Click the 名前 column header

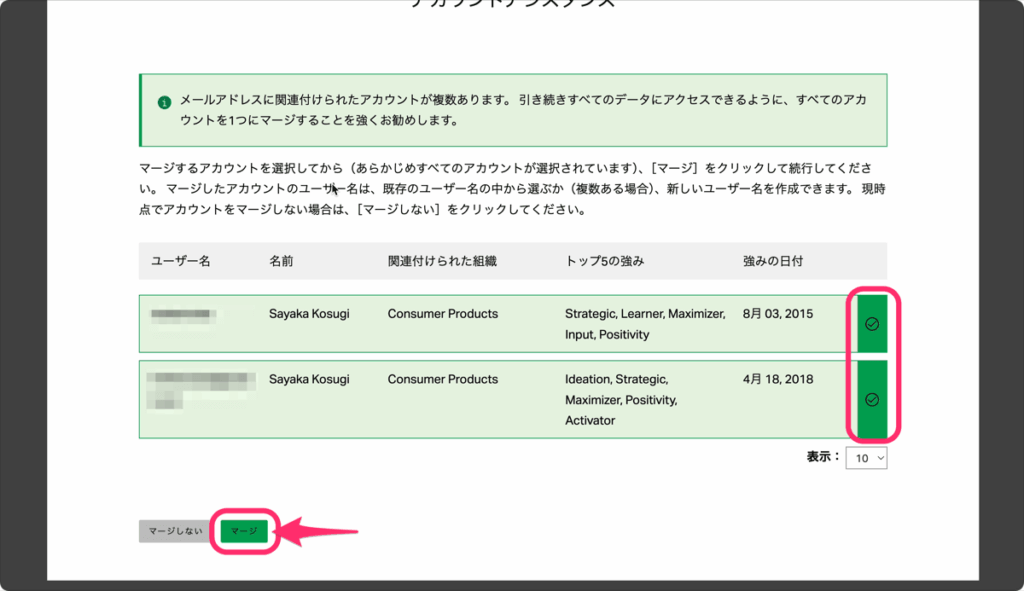pyautogui.click(x=281, y=261)
